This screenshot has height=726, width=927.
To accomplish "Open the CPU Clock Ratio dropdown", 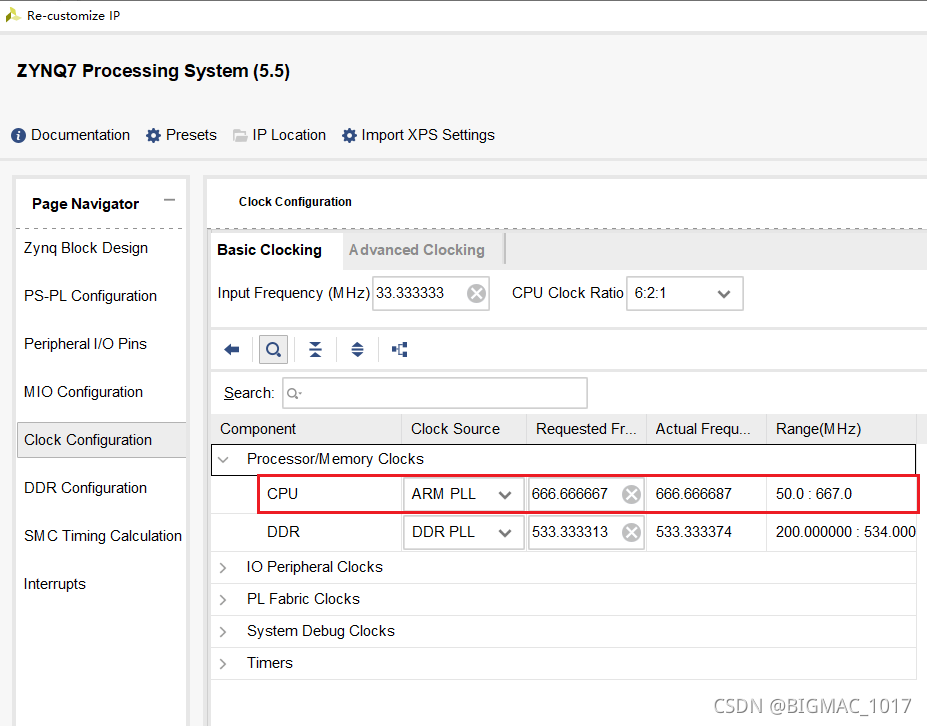I will click(x=685, y=293).
